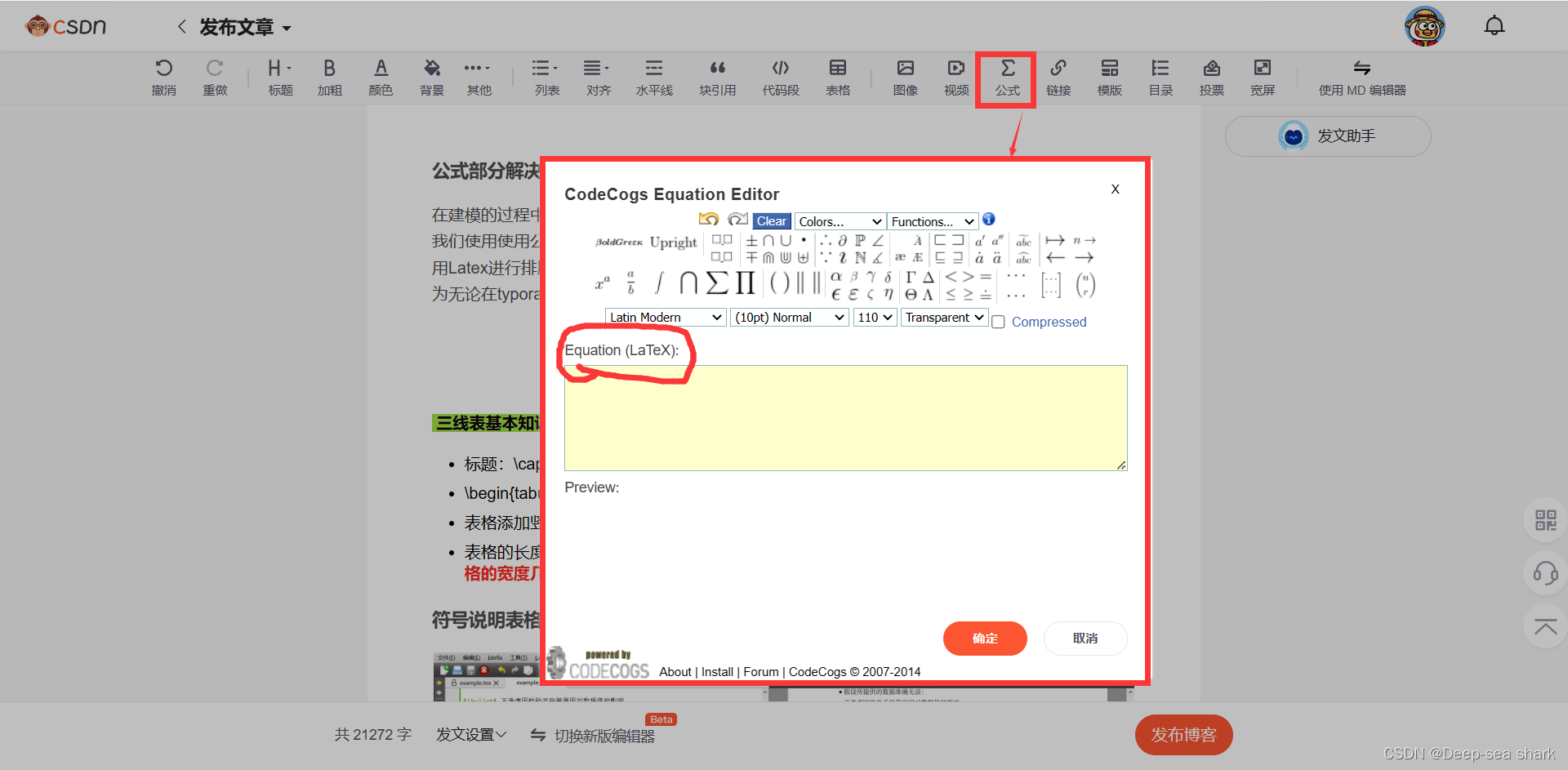This screenshot has width=1568, height=770.
Task: Select Upright Greek letters option
Action: click(674, 243)
